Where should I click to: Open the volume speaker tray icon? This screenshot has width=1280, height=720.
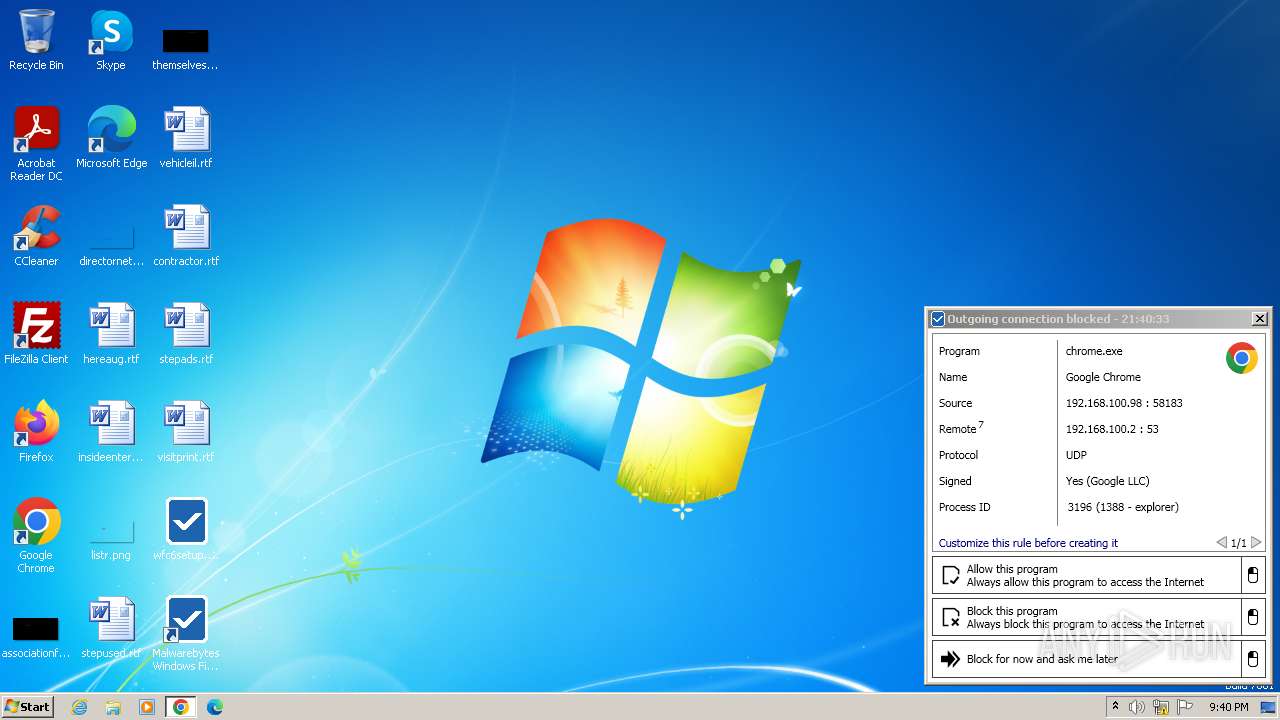point(1137,707)
